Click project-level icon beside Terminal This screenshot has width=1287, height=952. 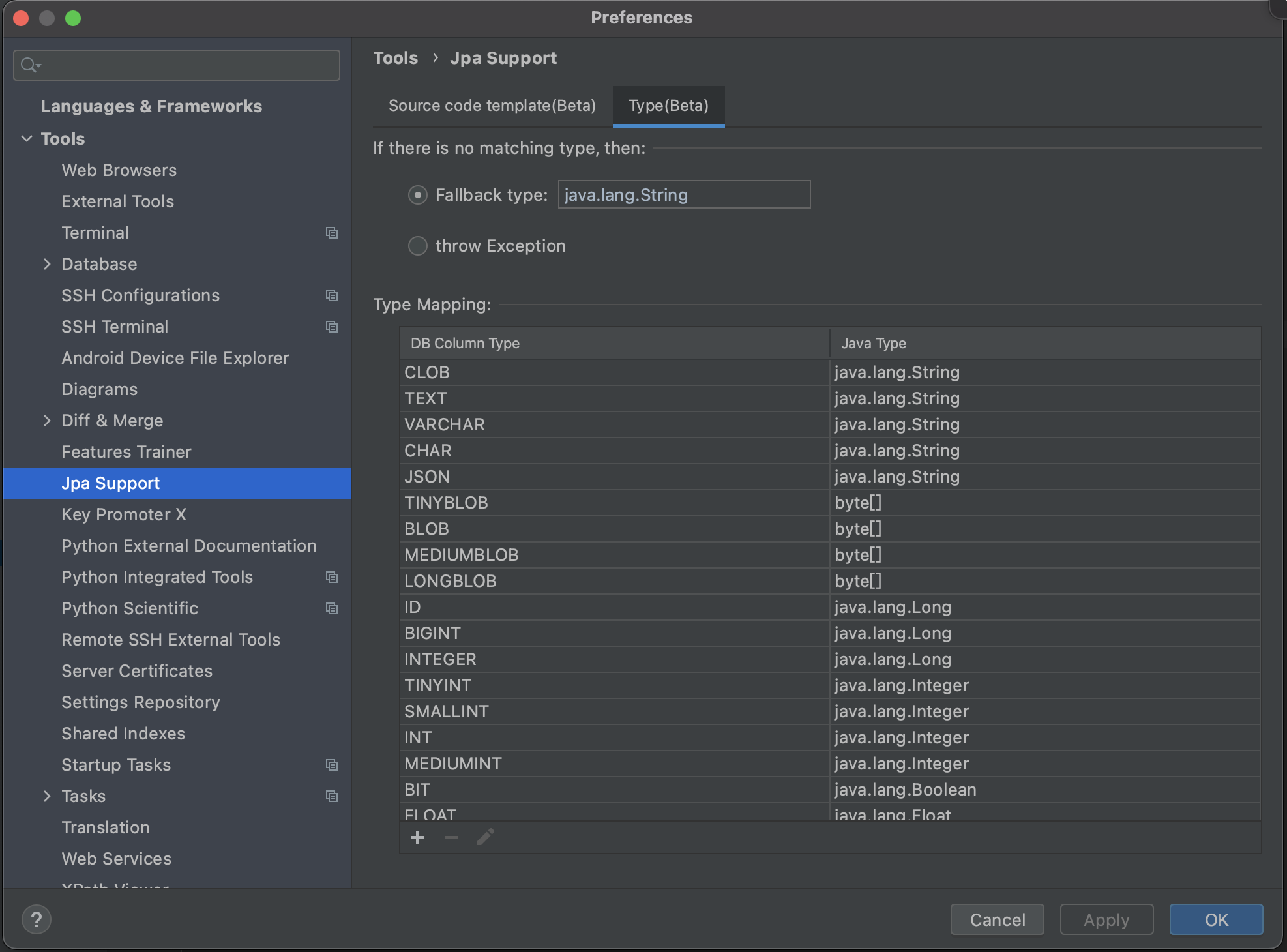click(x=332, y=233)
